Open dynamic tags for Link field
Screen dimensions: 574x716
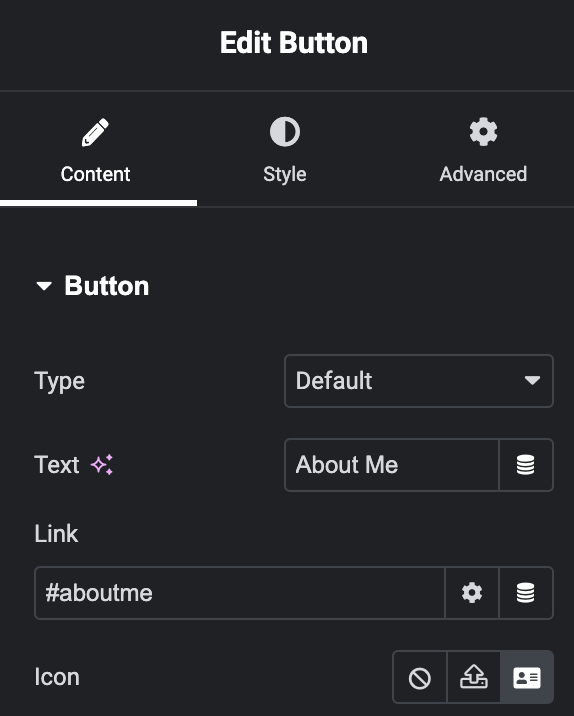pyautogui.click(x=526, y=593)
